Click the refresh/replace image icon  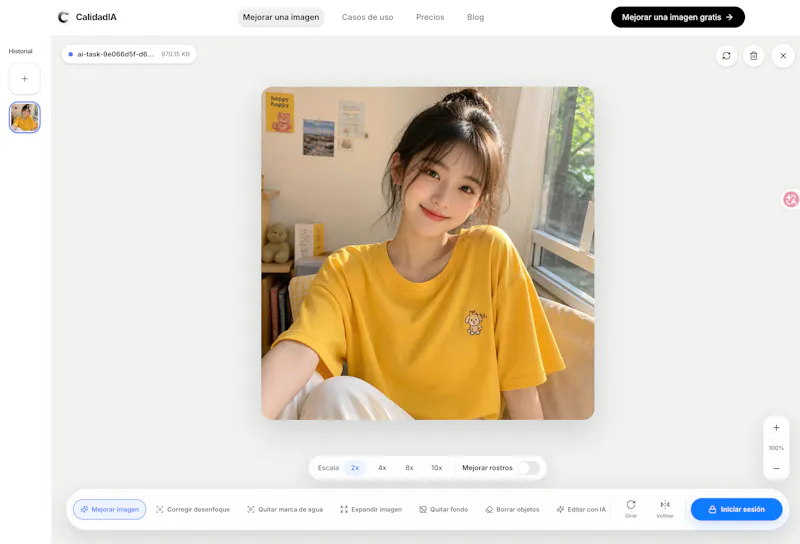tap(727, 56)
